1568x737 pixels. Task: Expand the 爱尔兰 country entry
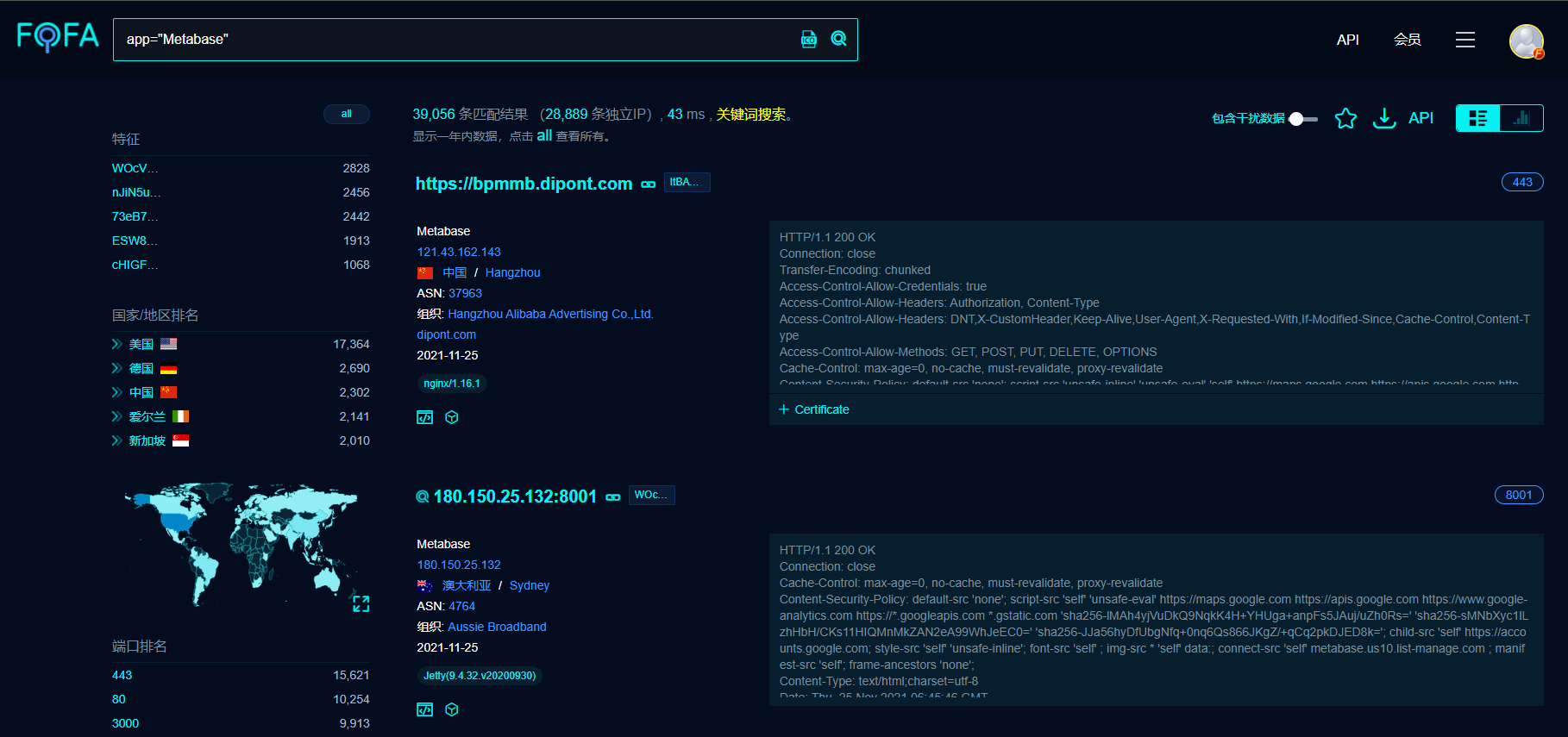[x=116, y=416]
